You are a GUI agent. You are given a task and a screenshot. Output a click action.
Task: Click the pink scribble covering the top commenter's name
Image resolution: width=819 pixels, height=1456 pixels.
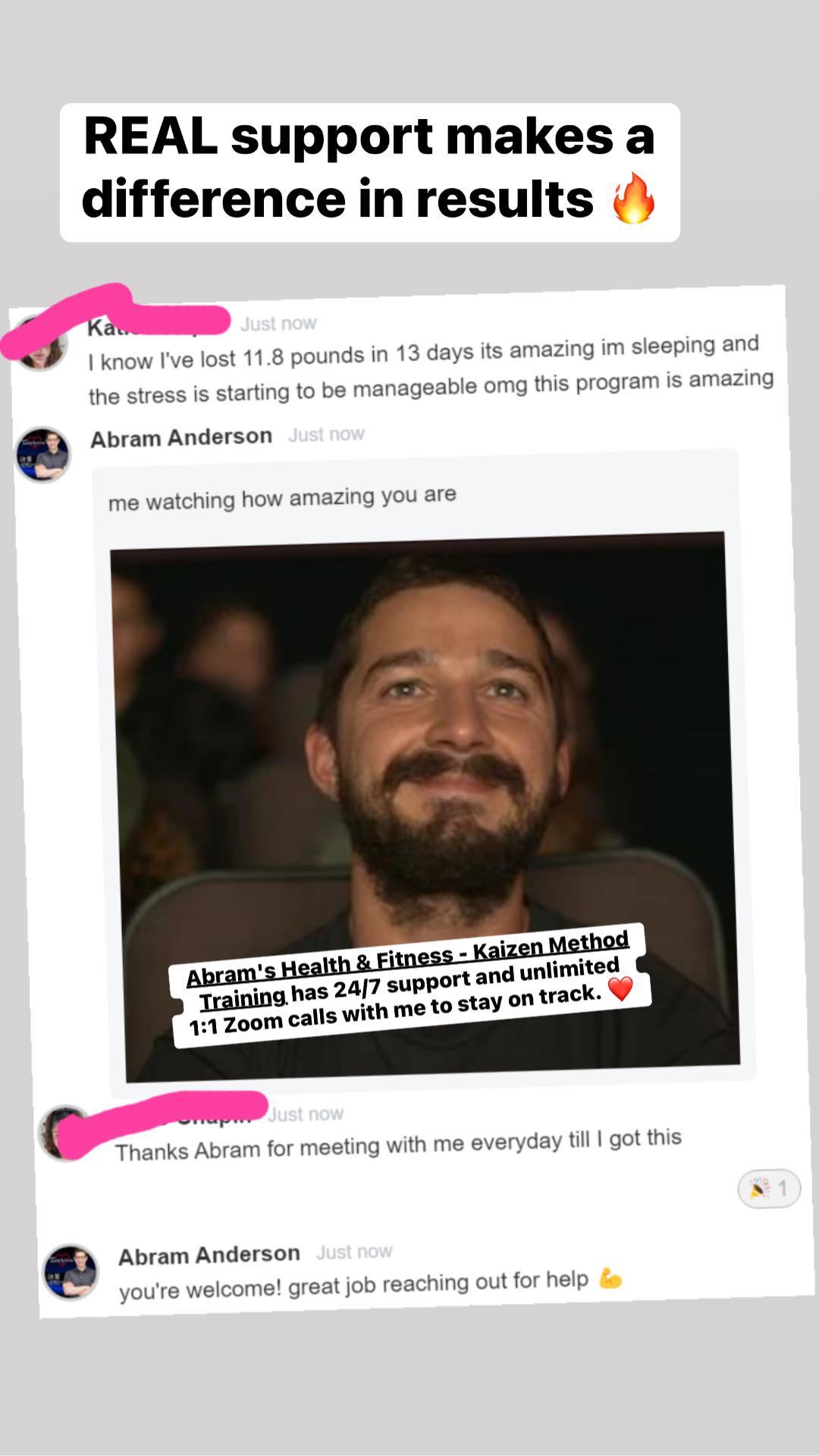tap(114, 320)
